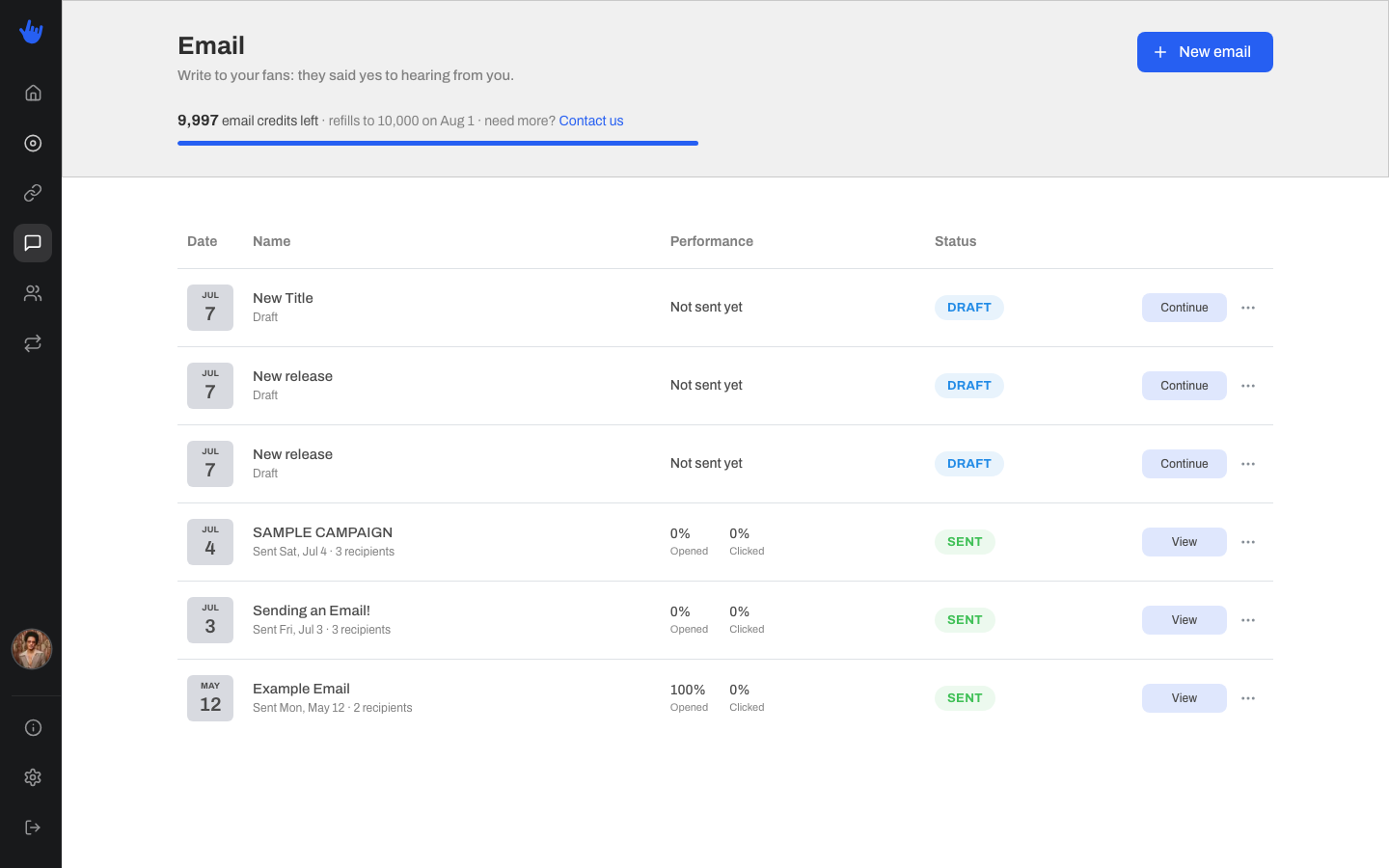This screenshot has width=1389, height=868.
Task: Click the 9,997 email credits left text
Action: click(x=248, y=121)
